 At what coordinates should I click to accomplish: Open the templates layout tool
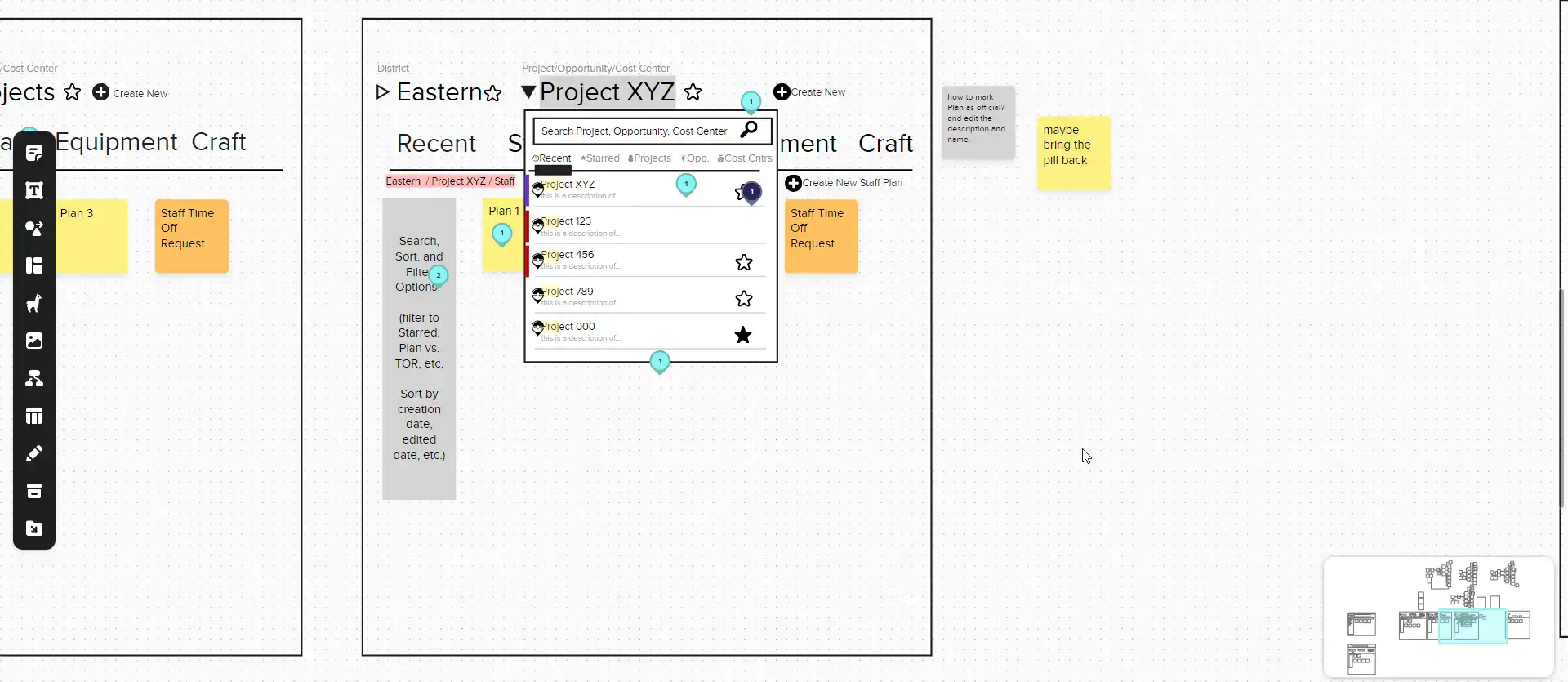point(34,265)
